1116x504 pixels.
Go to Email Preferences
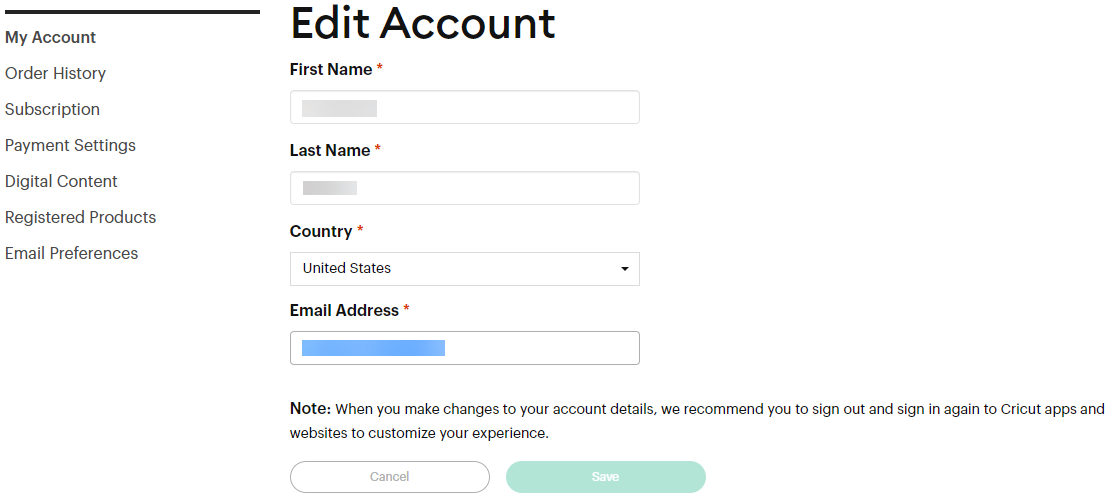click(x=71, y=253)
